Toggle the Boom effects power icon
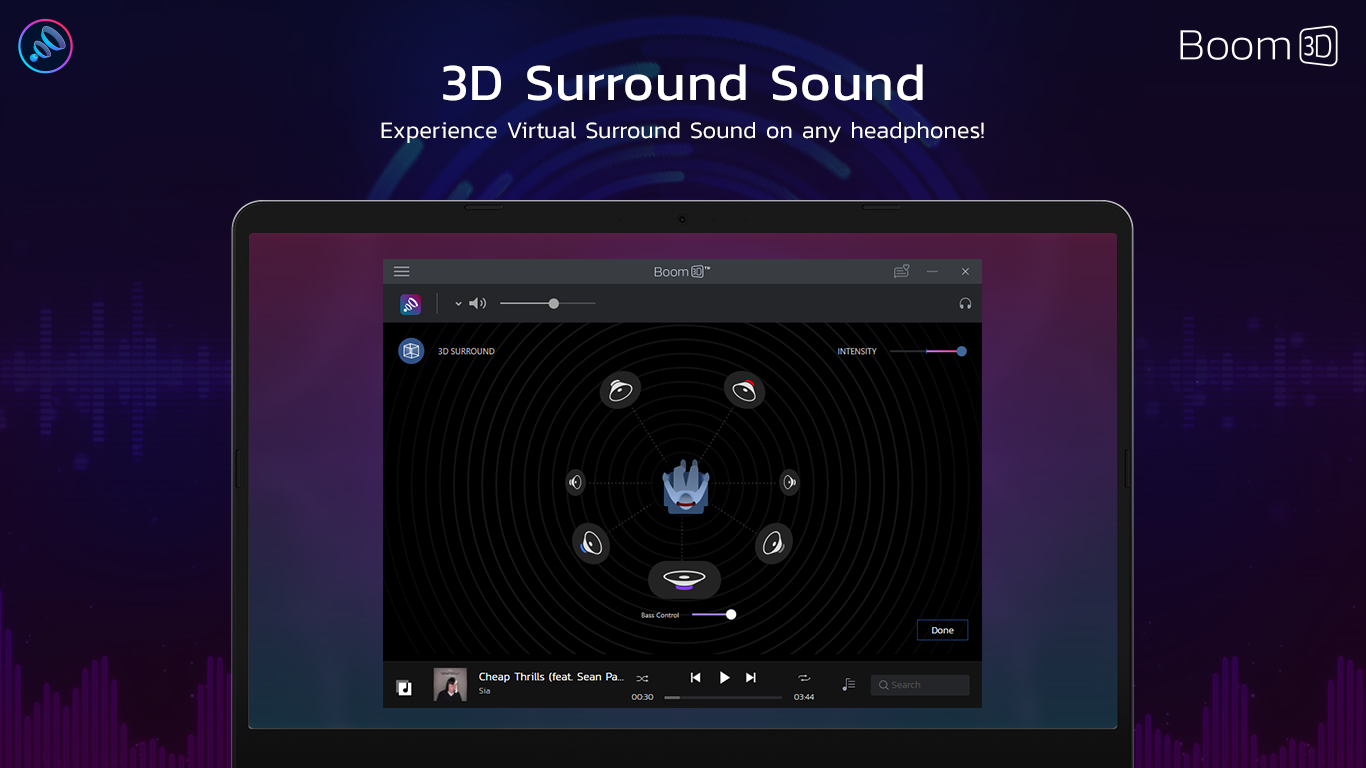This screenshot has height=768, width=1366. [410, 304]
